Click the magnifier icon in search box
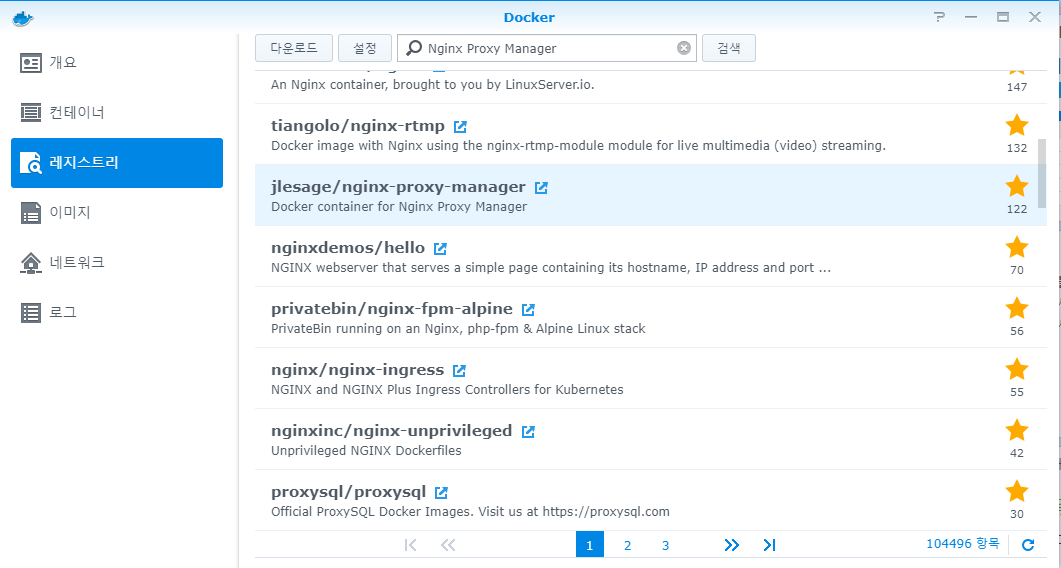Viewport: 1061px width, 568px height. [x=413, y=48]
